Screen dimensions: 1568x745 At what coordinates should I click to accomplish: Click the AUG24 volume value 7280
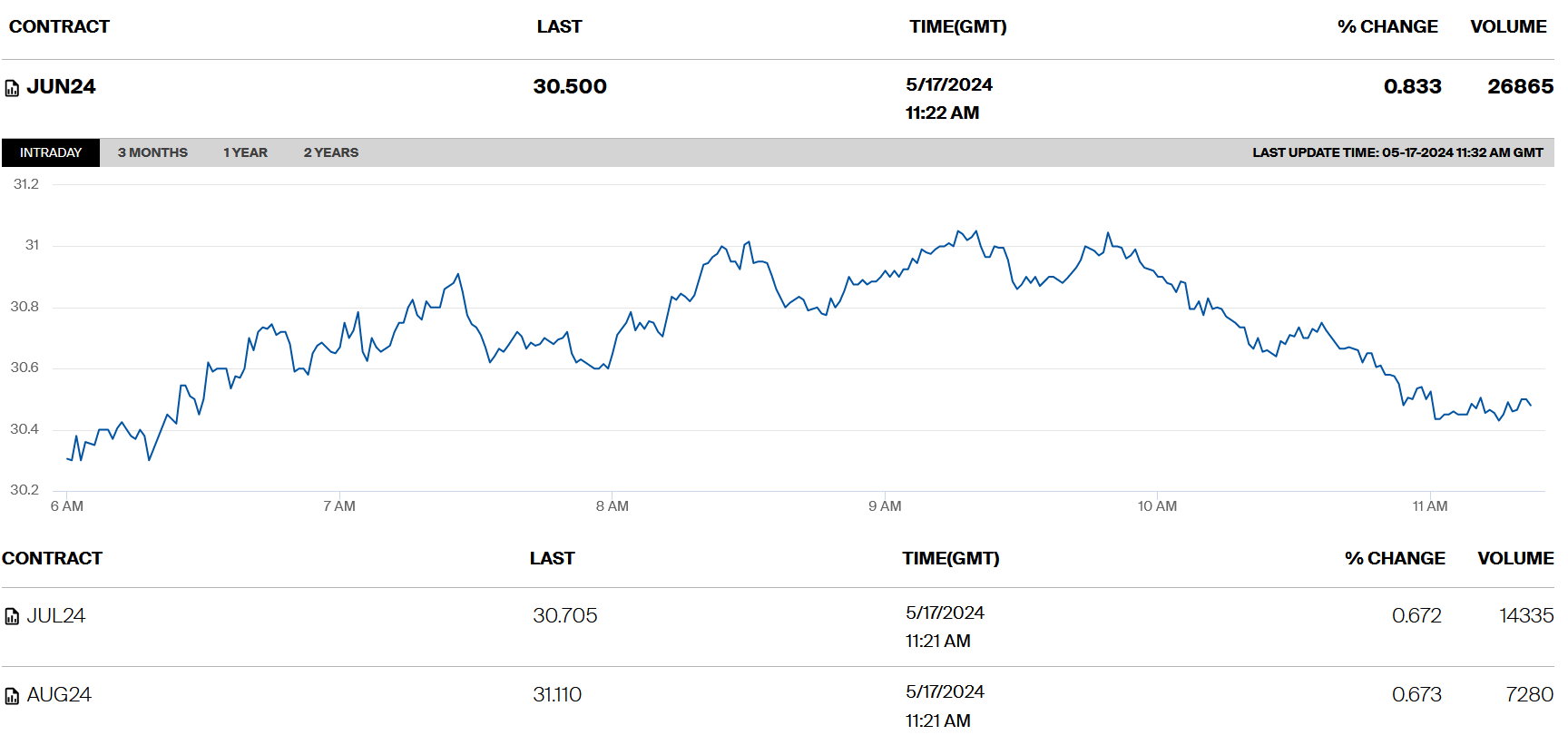[x=1529, y=695]
